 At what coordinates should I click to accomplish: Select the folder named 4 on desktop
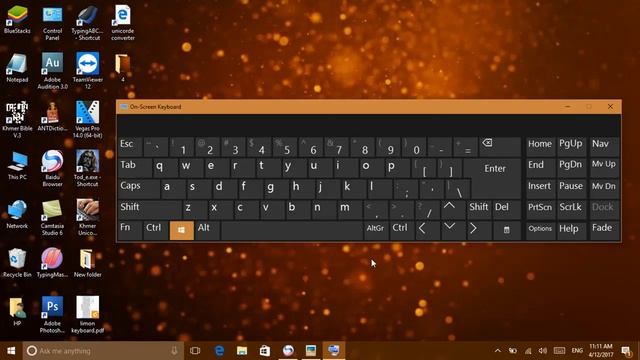pyautogui.click(x=122, y=68)
